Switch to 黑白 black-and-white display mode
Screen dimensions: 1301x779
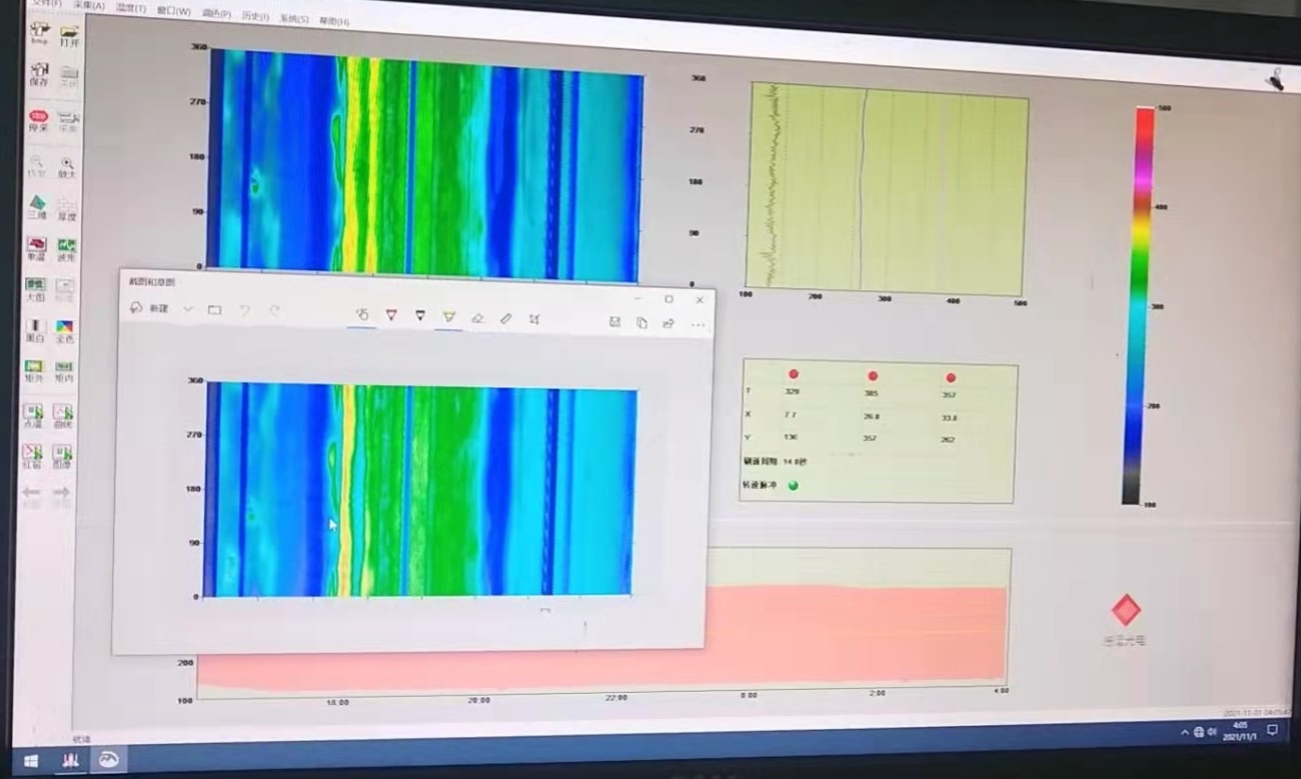pyautogui.click(x=35, y=331)
